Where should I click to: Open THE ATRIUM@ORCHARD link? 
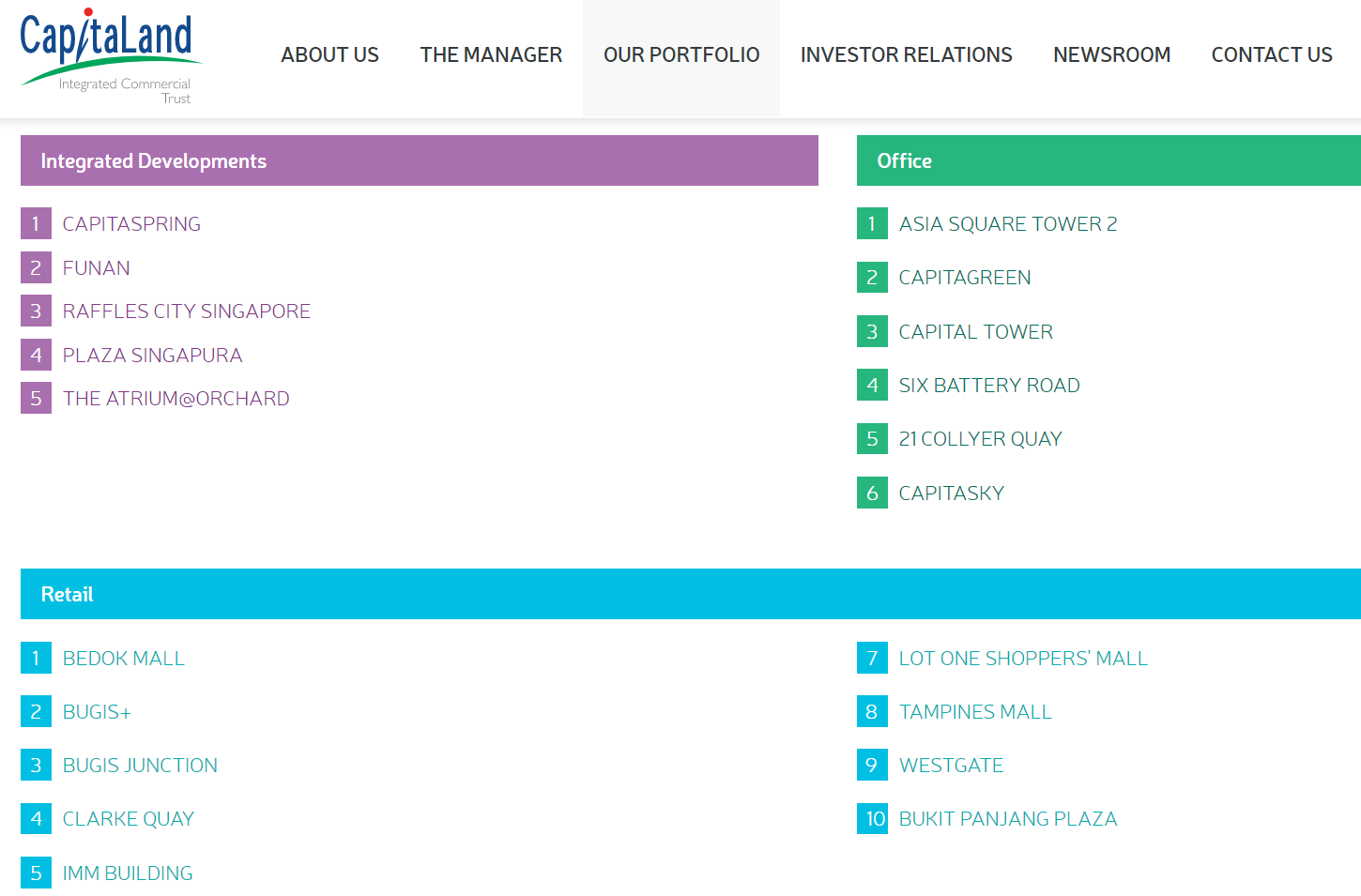[176, 399]
